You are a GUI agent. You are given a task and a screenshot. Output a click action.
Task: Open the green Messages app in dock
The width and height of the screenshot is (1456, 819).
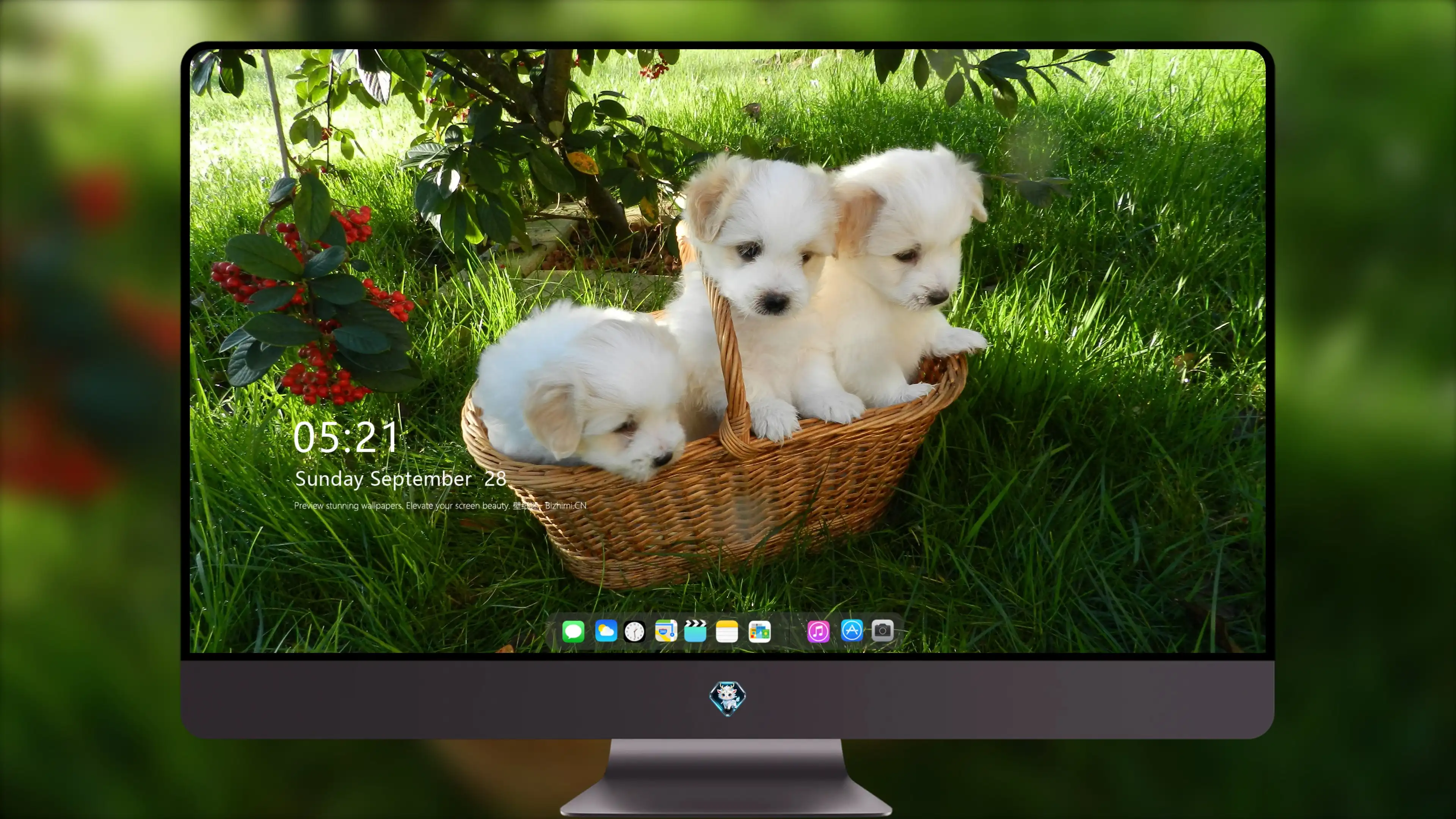(x=573, y=631)
